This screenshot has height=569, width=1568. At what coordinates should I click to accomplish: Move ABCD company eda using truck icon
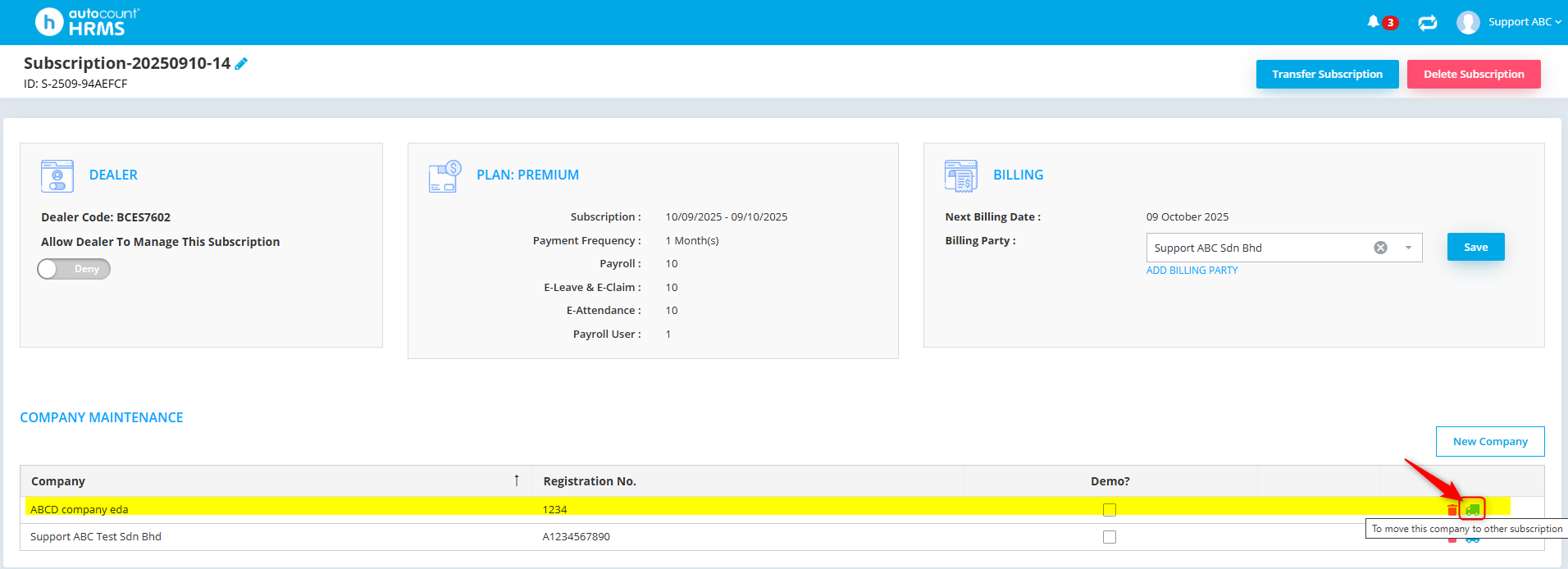click(x=1473, y=509)
